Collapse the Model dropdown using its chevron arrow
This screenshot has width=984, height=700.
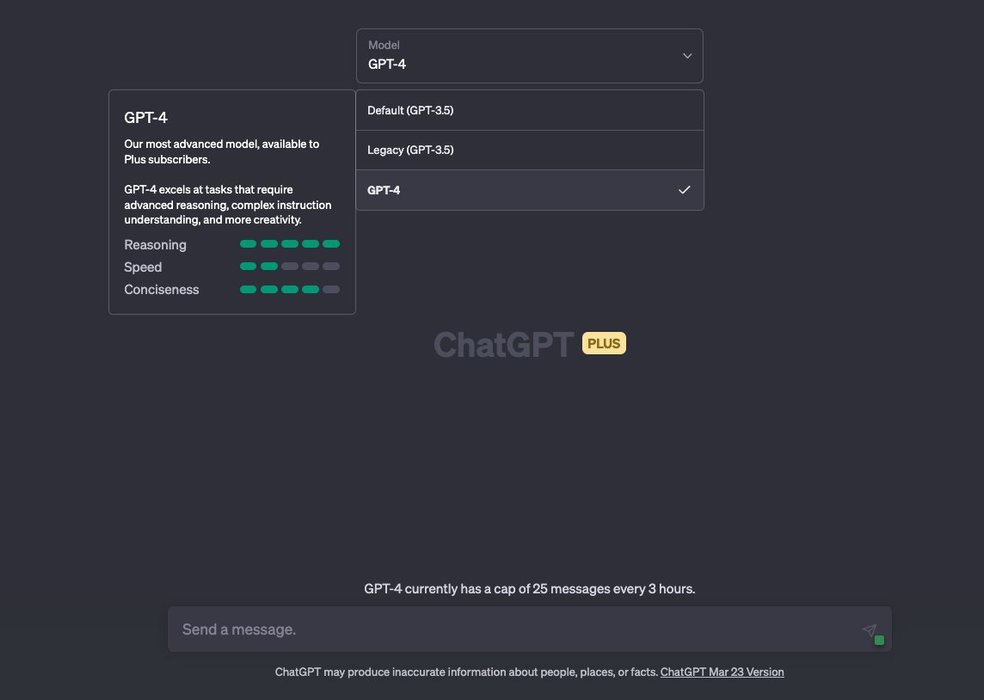point(687,56)
